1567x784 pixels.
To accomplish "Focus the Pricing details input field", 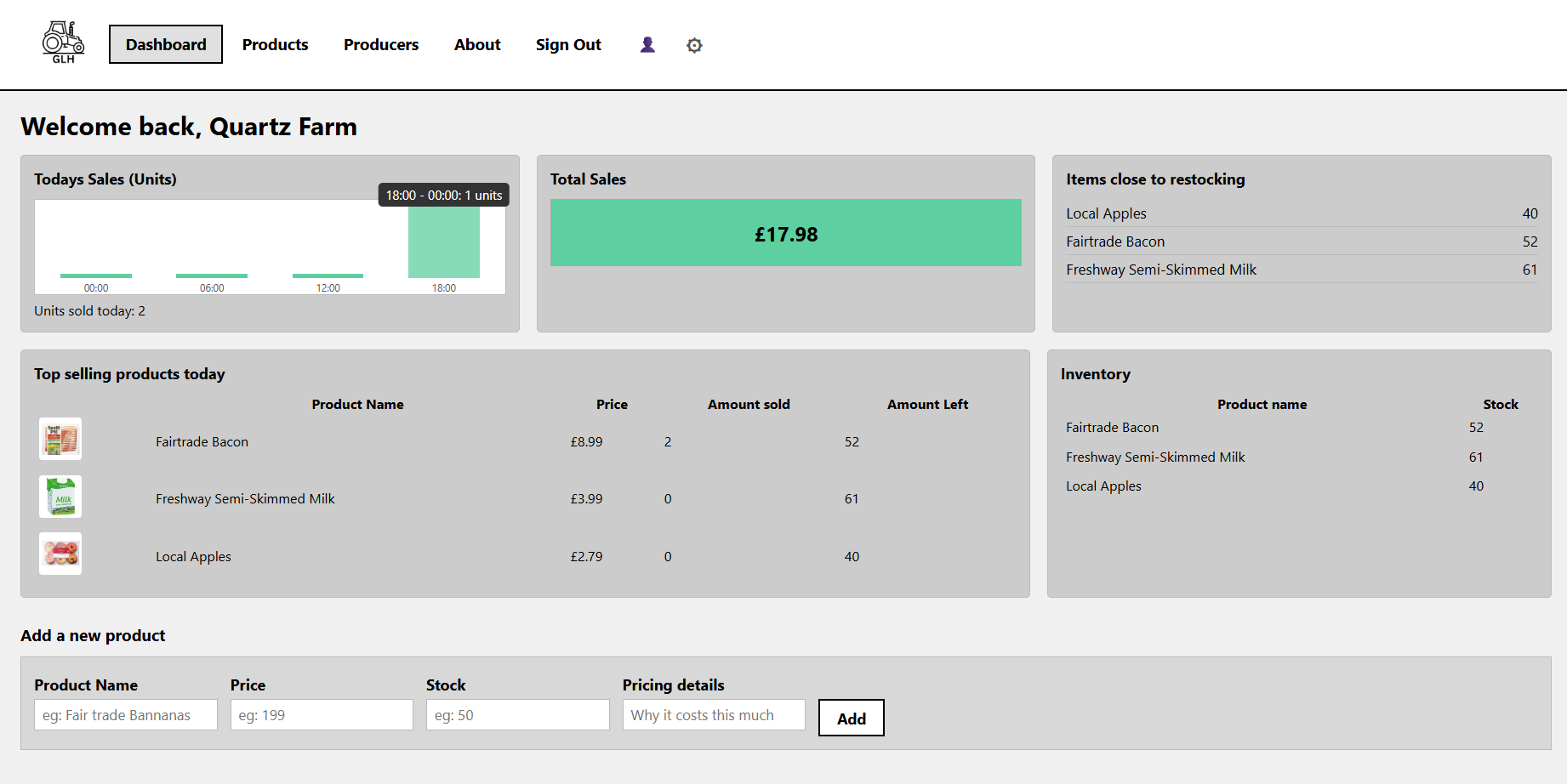I will point(714,715).
